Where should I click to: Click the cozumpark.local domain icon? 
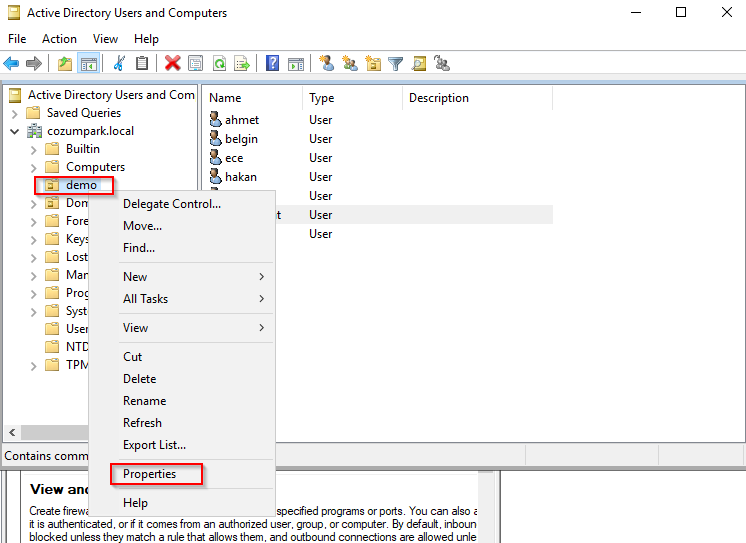[x=34, y=131]
